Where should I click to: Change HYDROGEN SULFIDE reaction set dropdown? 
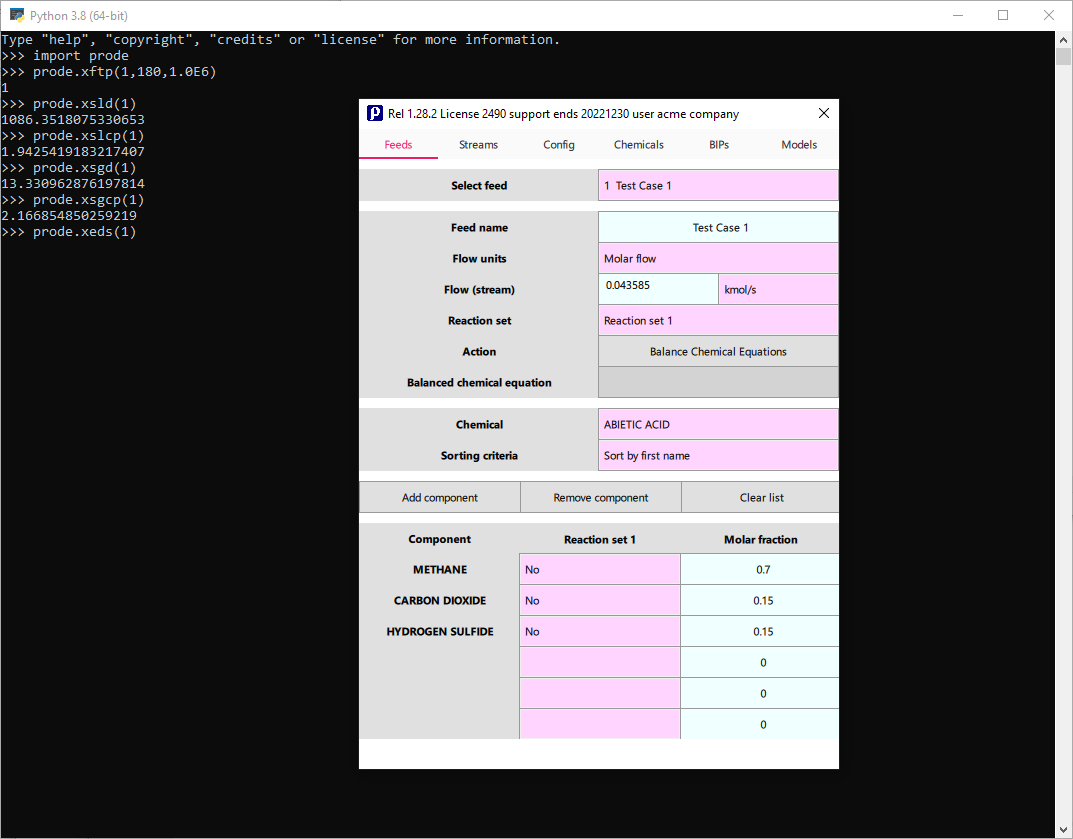[599, 632]
